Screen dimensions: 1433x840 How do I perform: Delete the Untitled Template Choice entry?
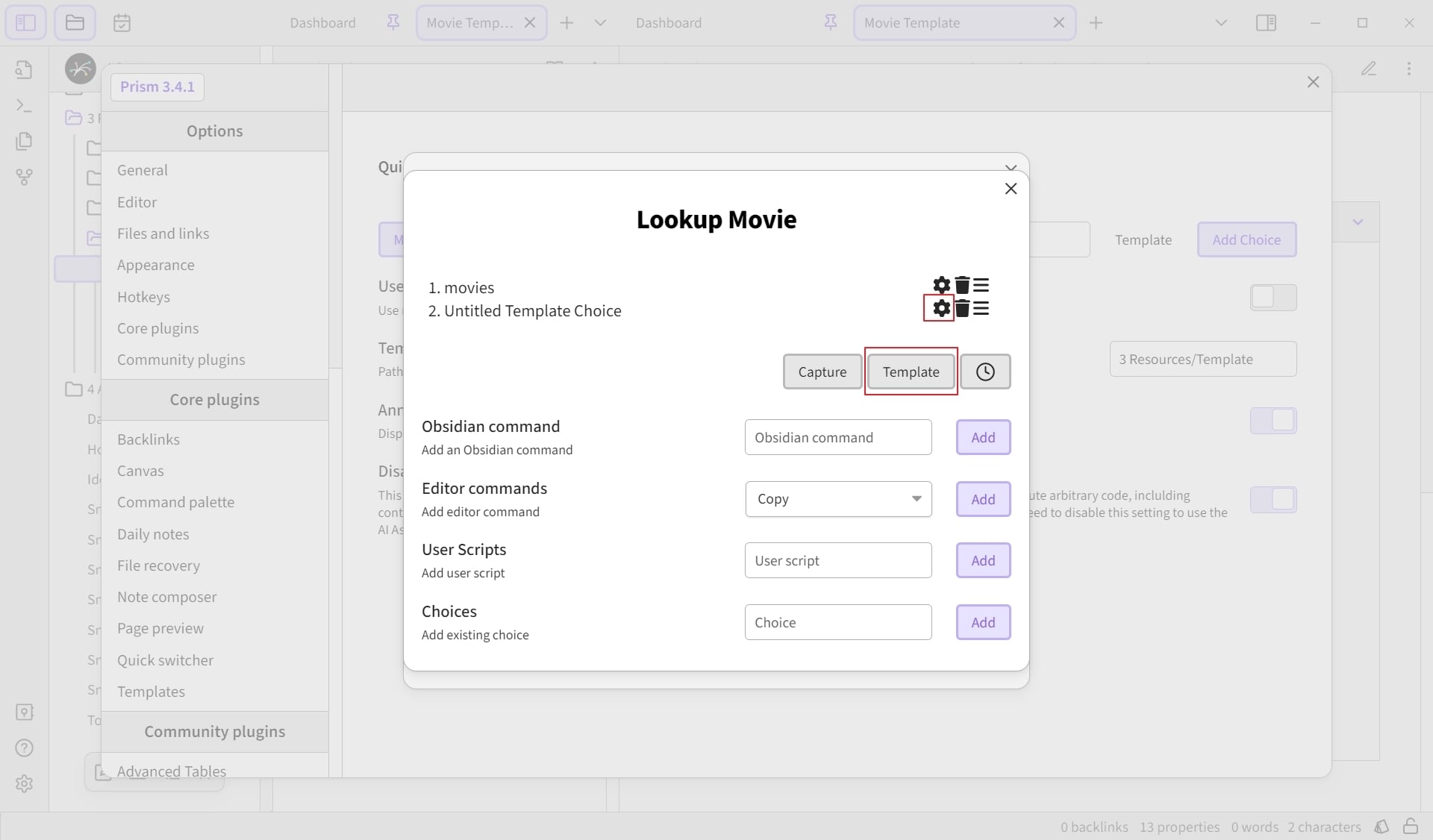coord(962,308)
